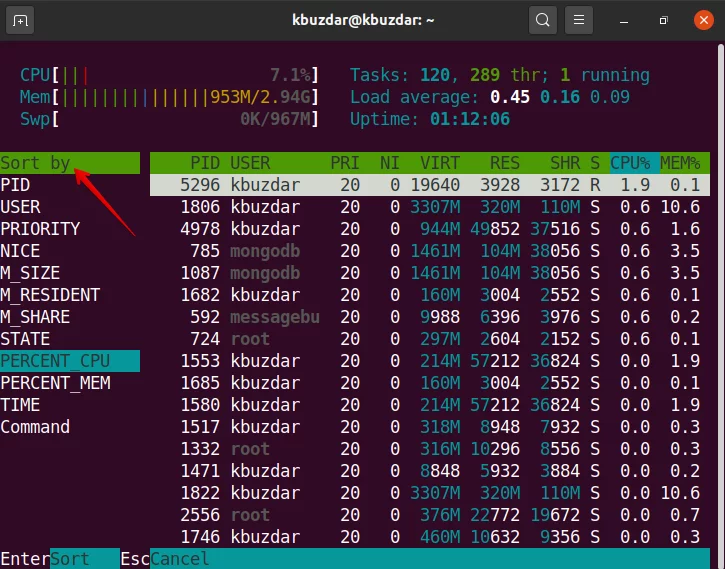Image resolution: width=725 pixels, height=569 pixels.
Task: Pick highlighted PERCENT_CPU sort option
Action: (70, 361)
